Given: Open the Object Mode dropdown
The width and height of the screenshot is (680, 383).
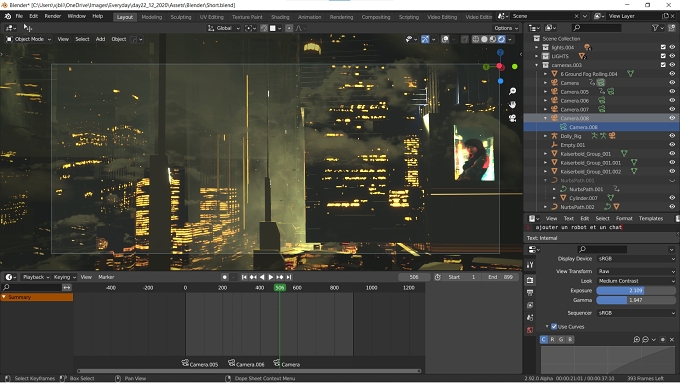Looking at the screenshot, I should click(29, 39).
